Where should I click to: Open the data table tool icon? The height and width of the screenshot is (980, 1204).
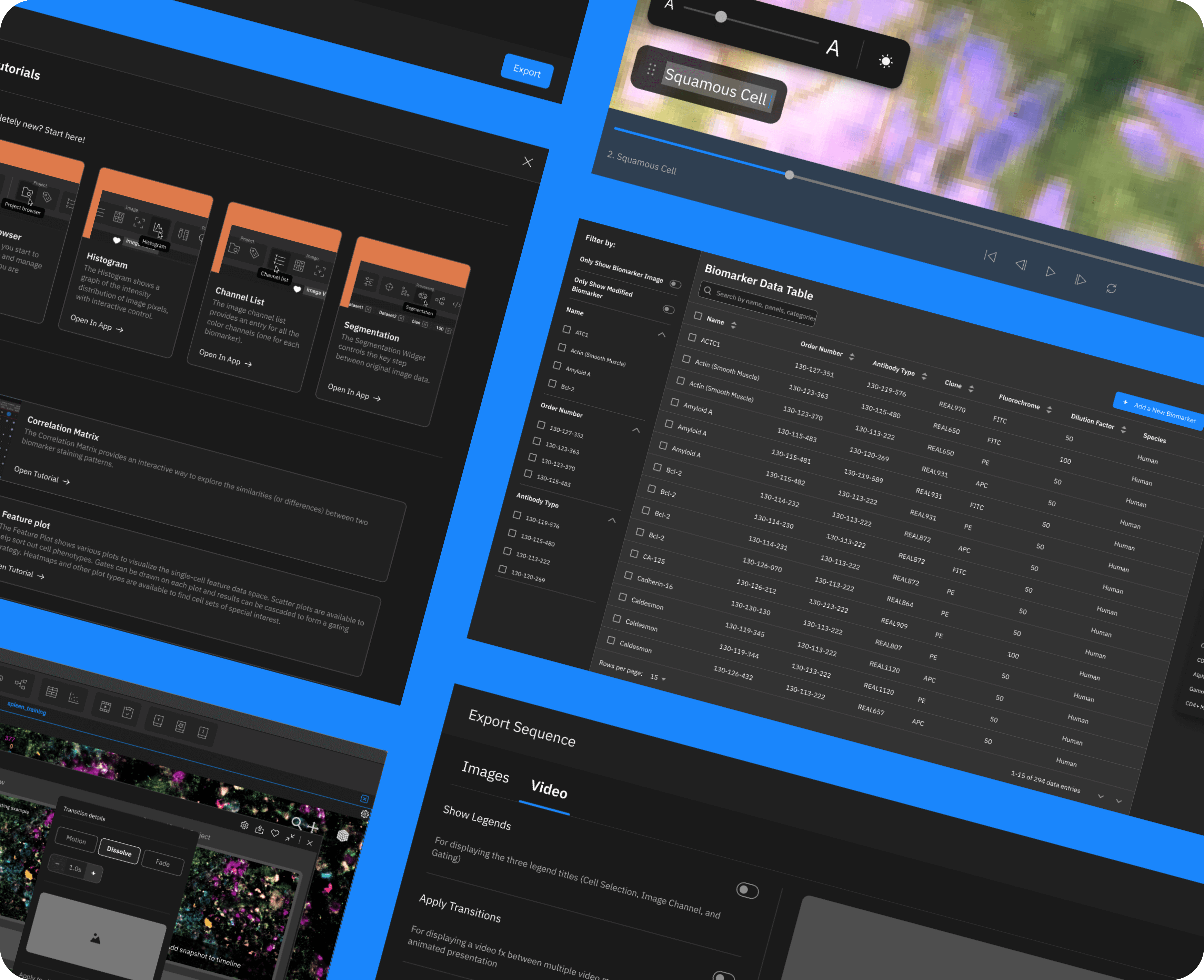[51, 691]
